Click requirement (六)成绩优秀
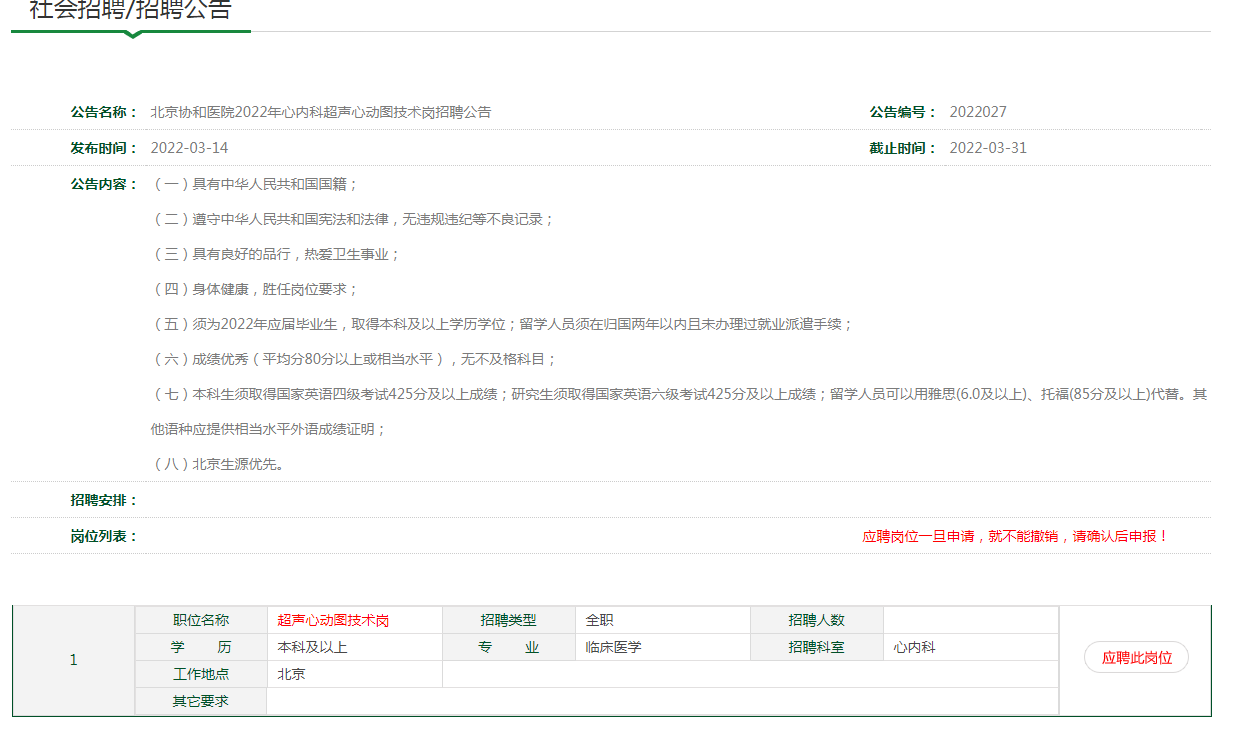Viewport: 1255px width, 743px height. (353, 359)
